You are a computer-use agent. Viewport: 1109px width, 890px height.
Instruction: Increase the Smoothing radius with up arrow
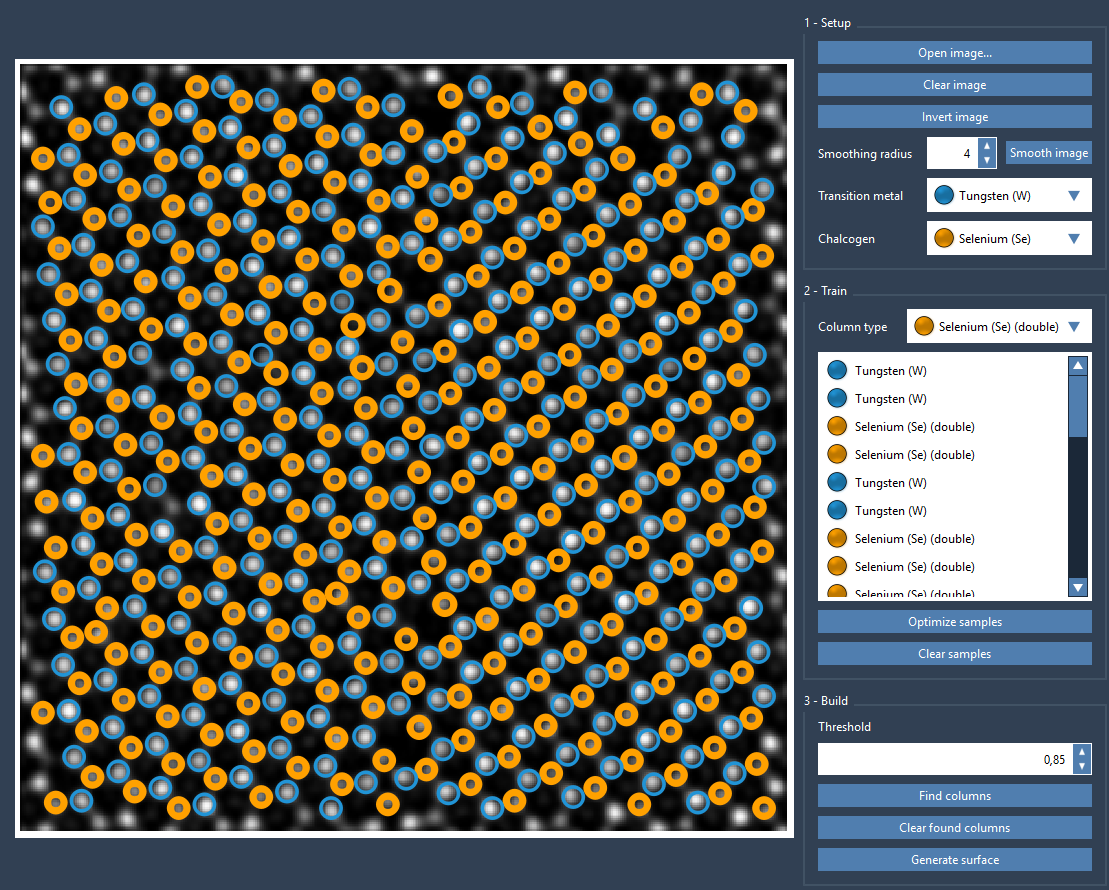click(986, 146)
